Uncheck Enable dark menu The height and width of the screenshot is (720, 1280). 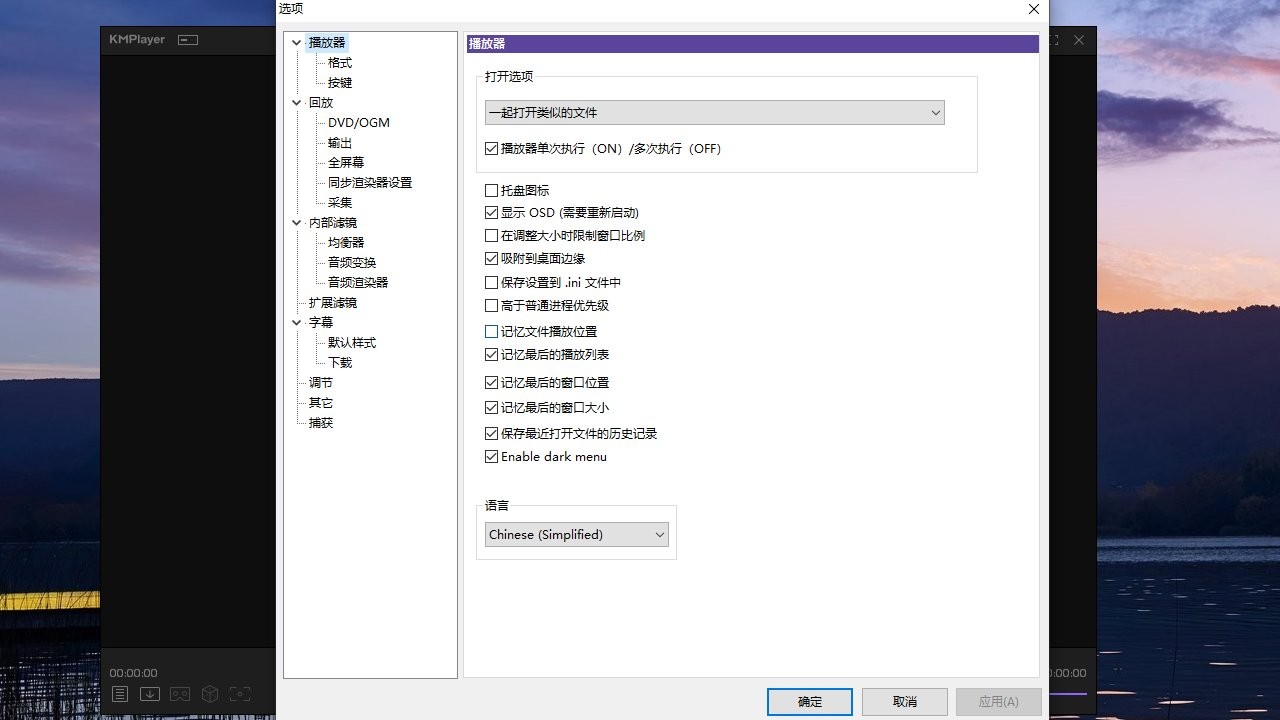[x=491, y=456]
